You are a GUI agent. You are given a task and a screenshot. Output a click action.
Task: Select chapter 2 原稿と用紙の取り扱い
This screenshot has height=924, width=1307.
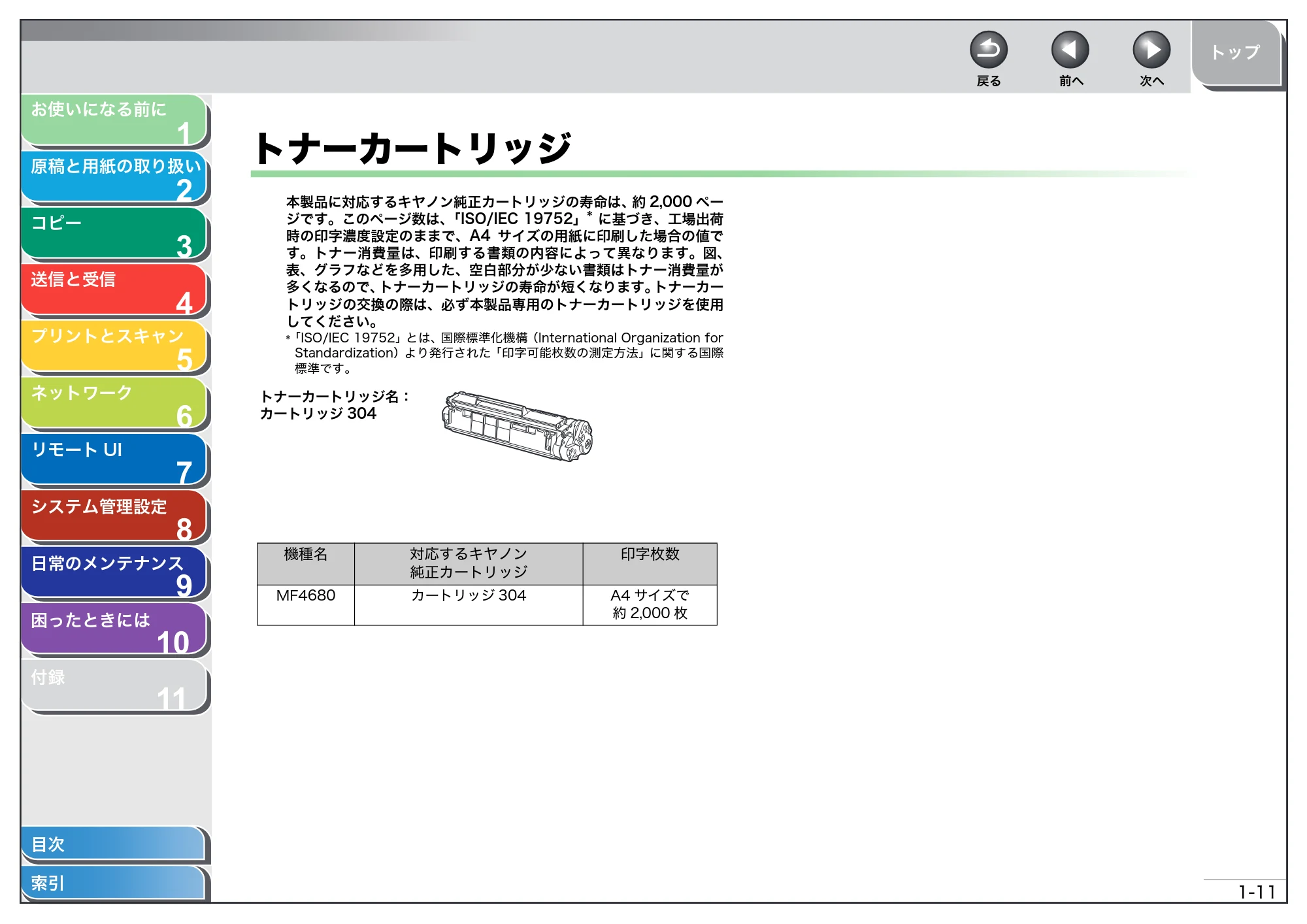pyautogui.click(x=114, y=176)
